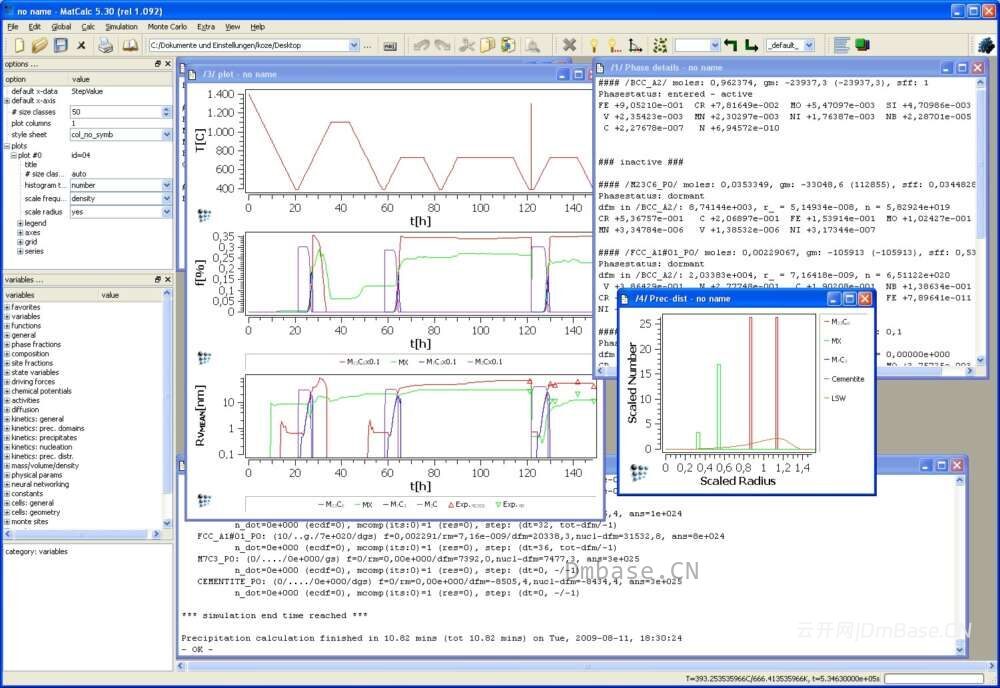Screen dimensions: 1000x688
Task: Expand the series options node
Action: [x=20, y=251]
